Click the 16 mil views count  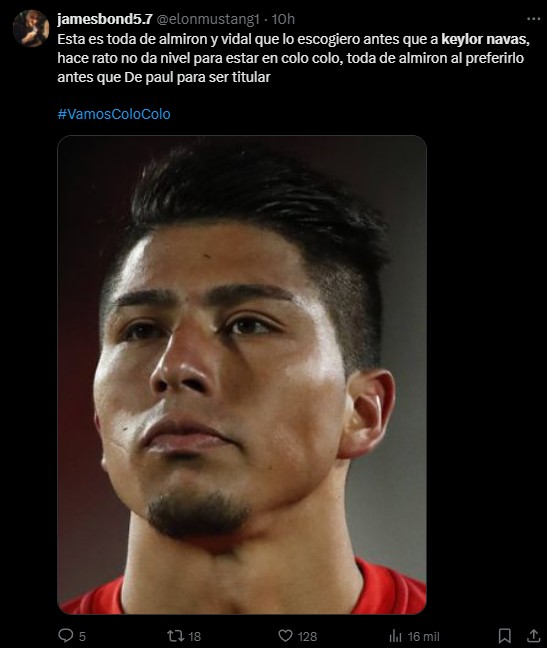click(423, 636)
